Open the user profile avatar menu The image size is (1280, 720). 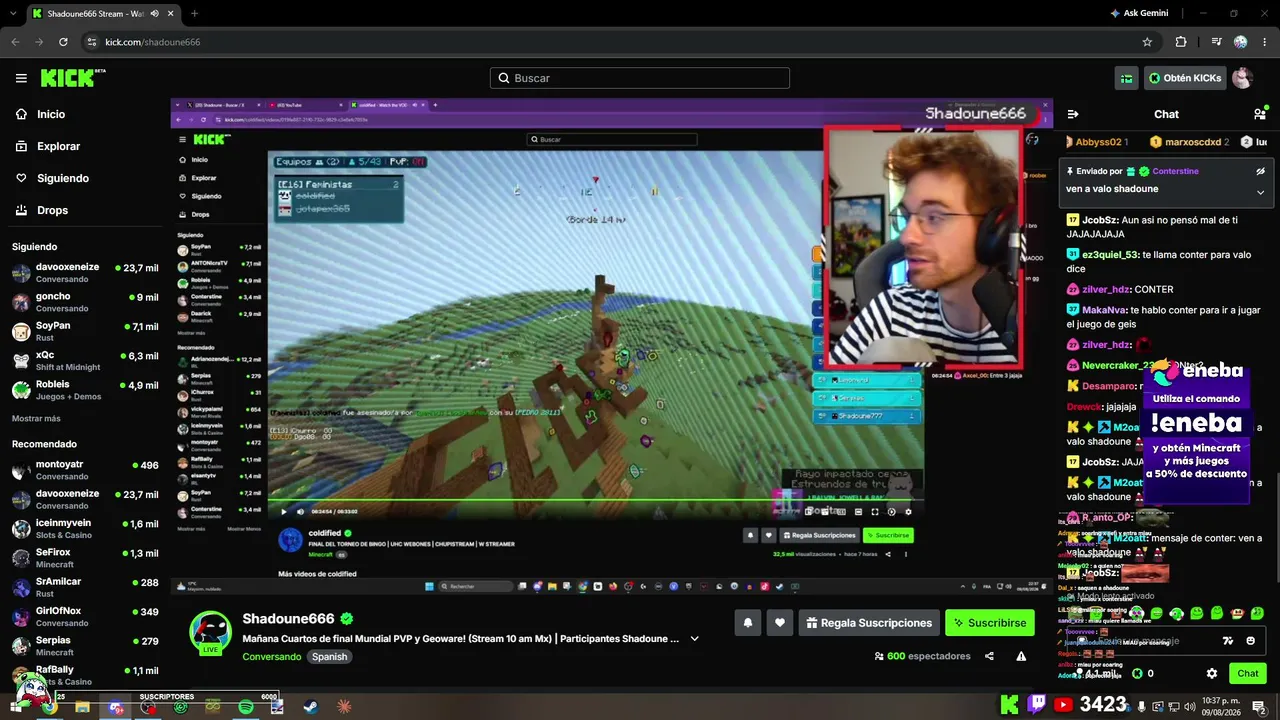1242,78
